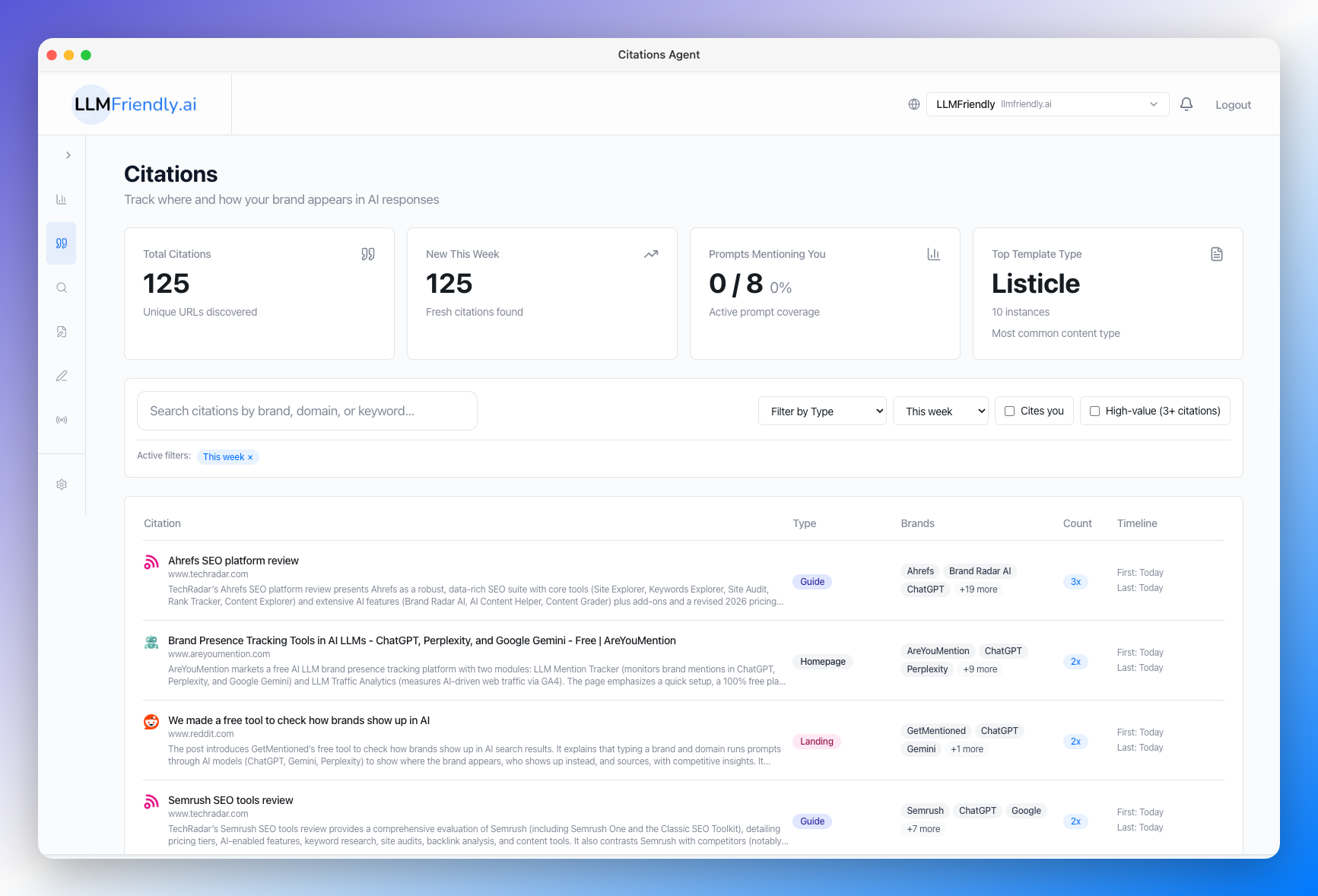This screenshot has height=896, width=1318.
Task: Click the Semrush brand chip
Action: [926, 811]
